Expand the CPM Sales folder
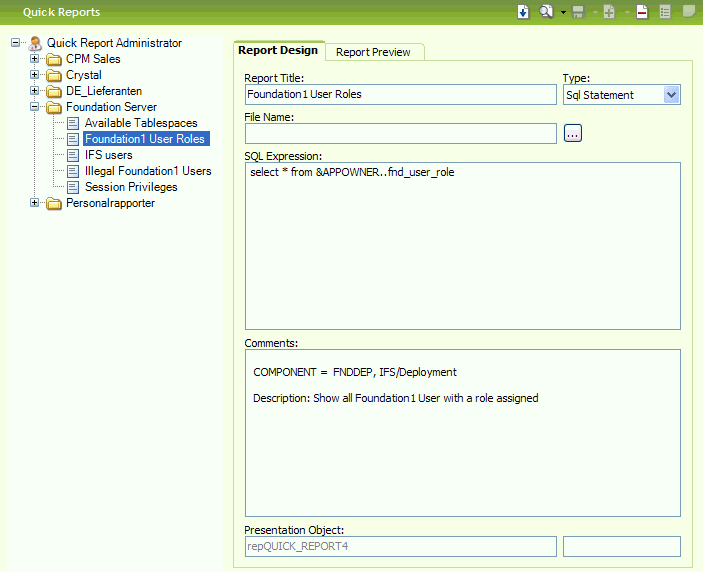Image resolution: width=703 pixels, height=572 pixels. (35, 59)
